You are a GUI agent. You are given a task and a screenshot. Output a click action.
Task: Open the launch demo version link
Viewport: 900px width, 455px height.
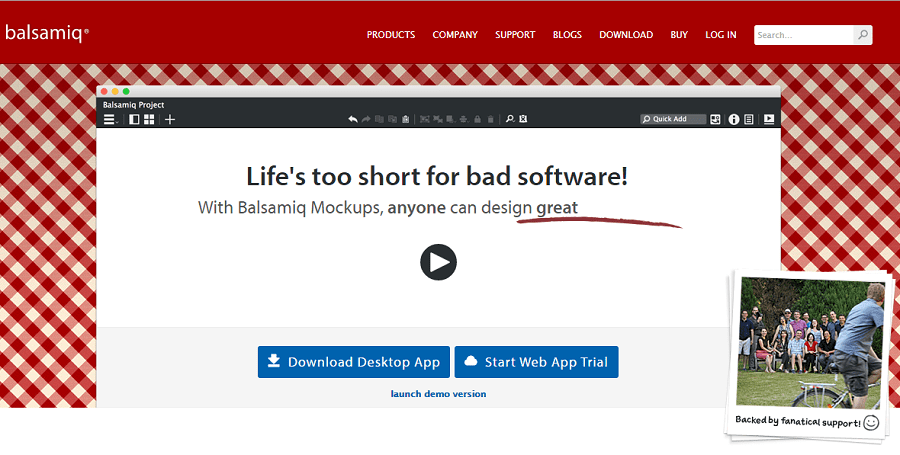[439, 394]
